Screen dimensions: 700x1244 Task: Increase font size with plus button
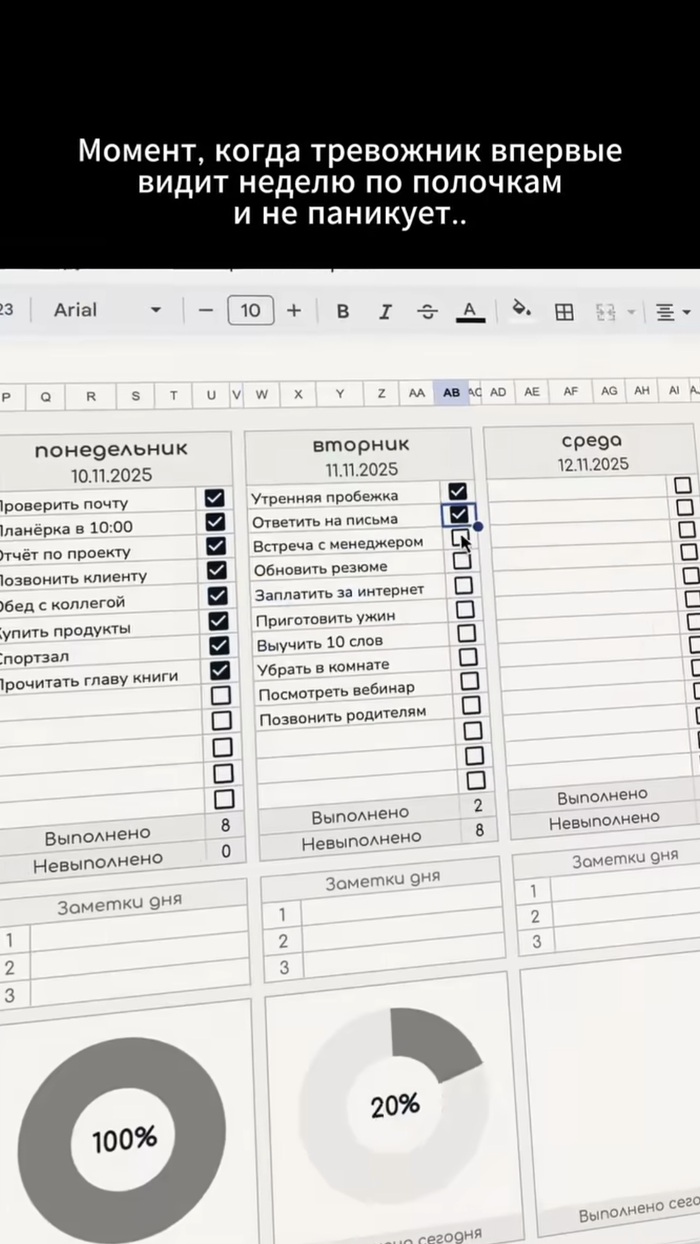pyautogui.click(x=294, y=310)
